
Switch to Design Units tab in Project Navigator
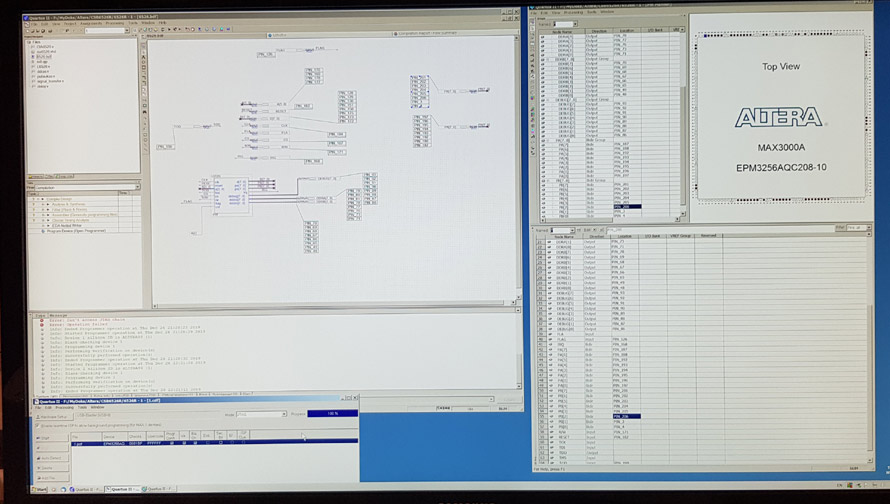pyautogui.click(x=65, y=177)
